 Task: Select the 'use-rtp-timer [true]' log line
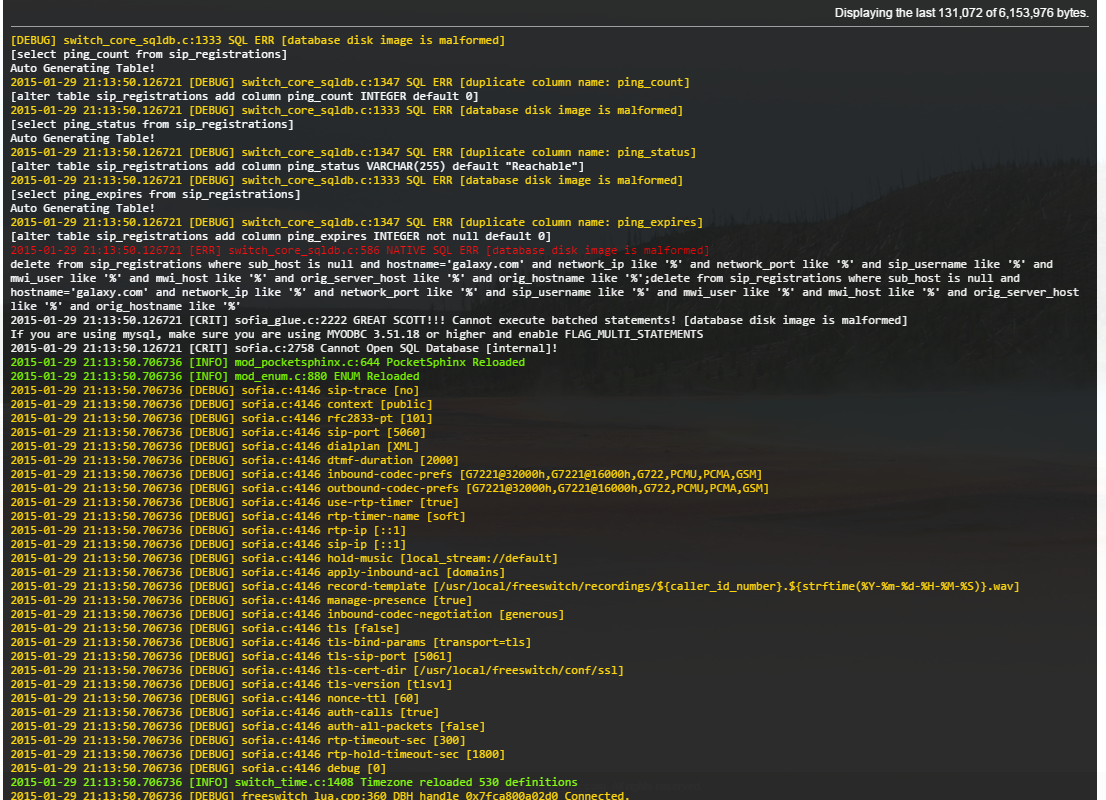point(234,502)
